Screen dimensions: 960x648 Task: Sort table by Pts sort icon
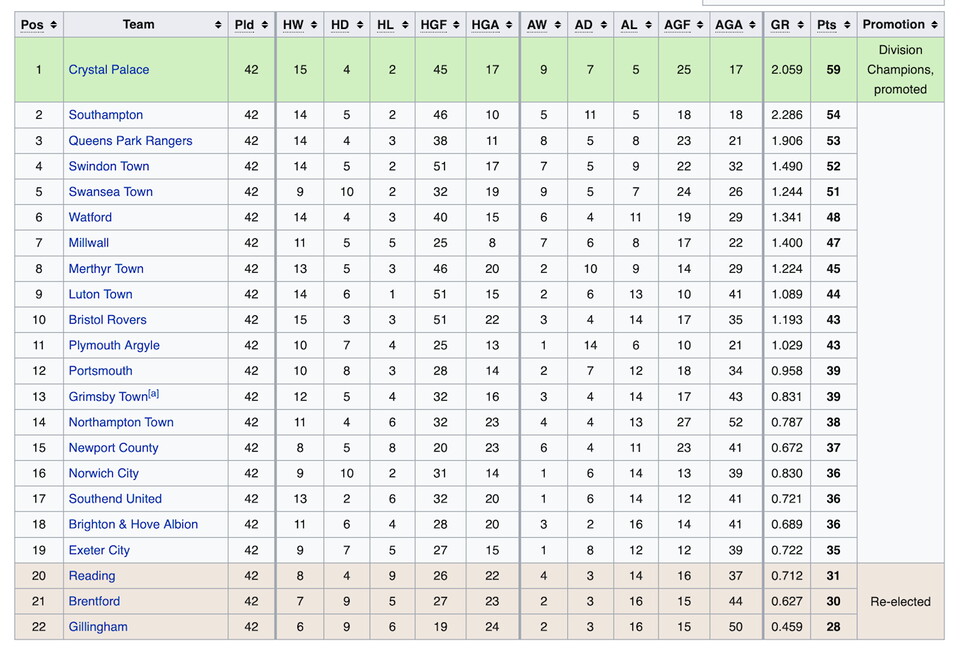pyautogui.click(x=846, y=25)
